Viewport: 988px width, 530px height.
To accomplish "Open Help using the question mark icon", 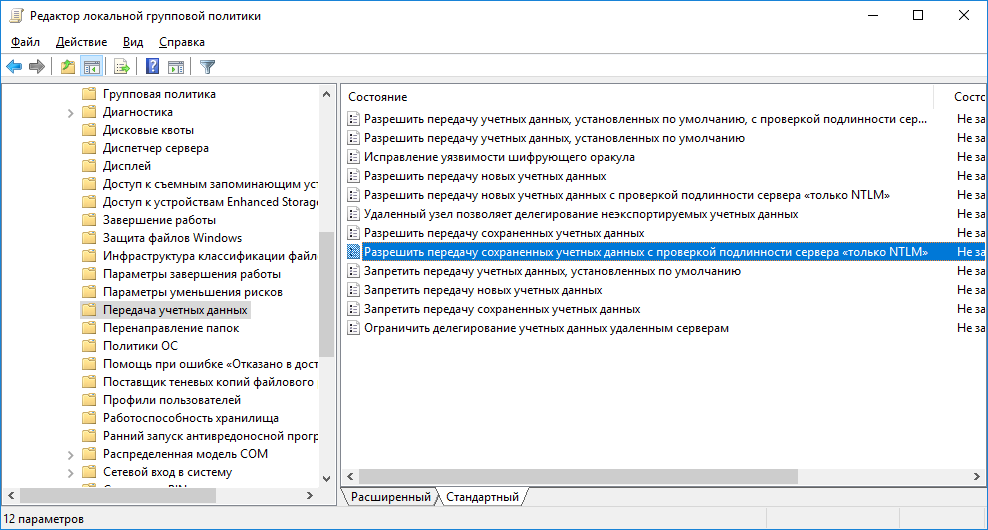I will pyautogui.click(x=152, y=67).
